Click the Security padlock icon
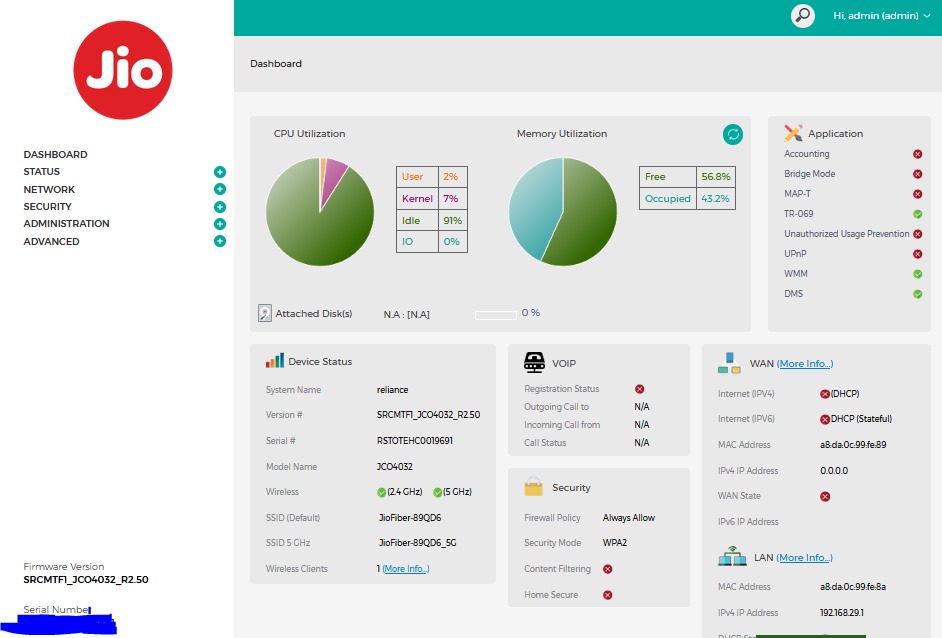Screen dimensions: 942x638 [533, 487]
